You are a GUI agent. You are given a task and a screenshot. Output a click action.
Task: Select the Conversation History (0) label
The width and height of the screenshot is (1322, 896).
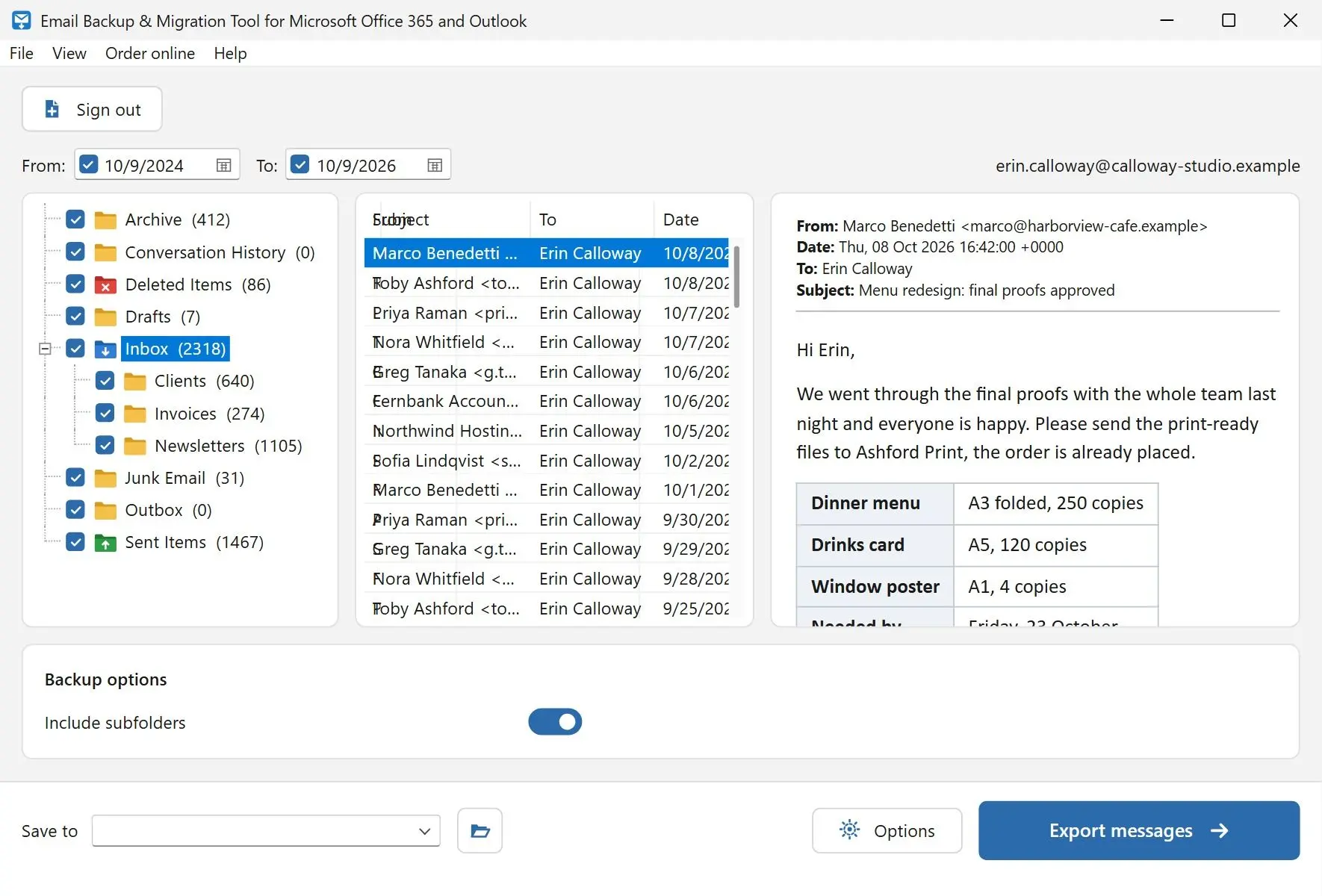220,252
